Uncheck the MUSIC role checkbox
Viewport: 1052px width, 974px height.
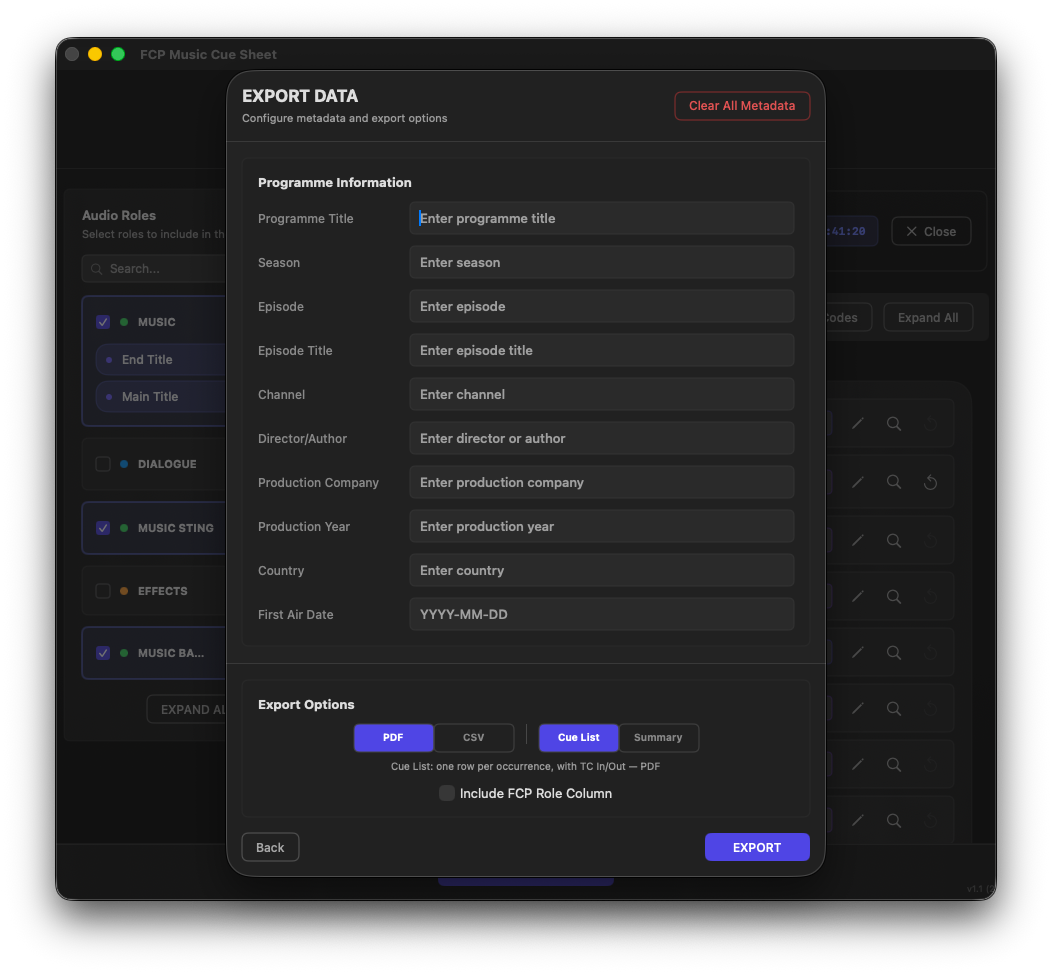103,322
